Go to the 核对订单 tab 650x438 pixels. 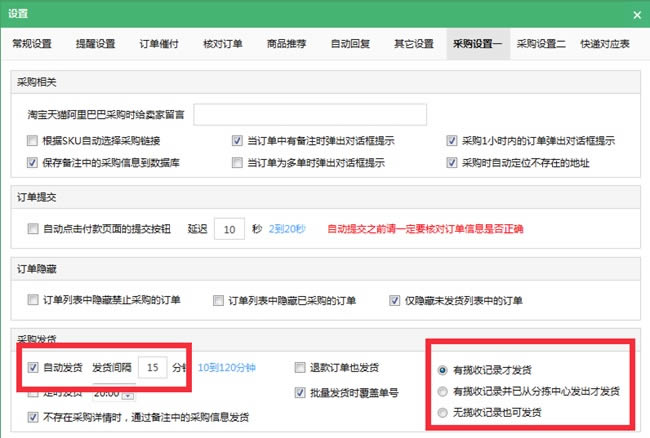[x=223, y=44]
